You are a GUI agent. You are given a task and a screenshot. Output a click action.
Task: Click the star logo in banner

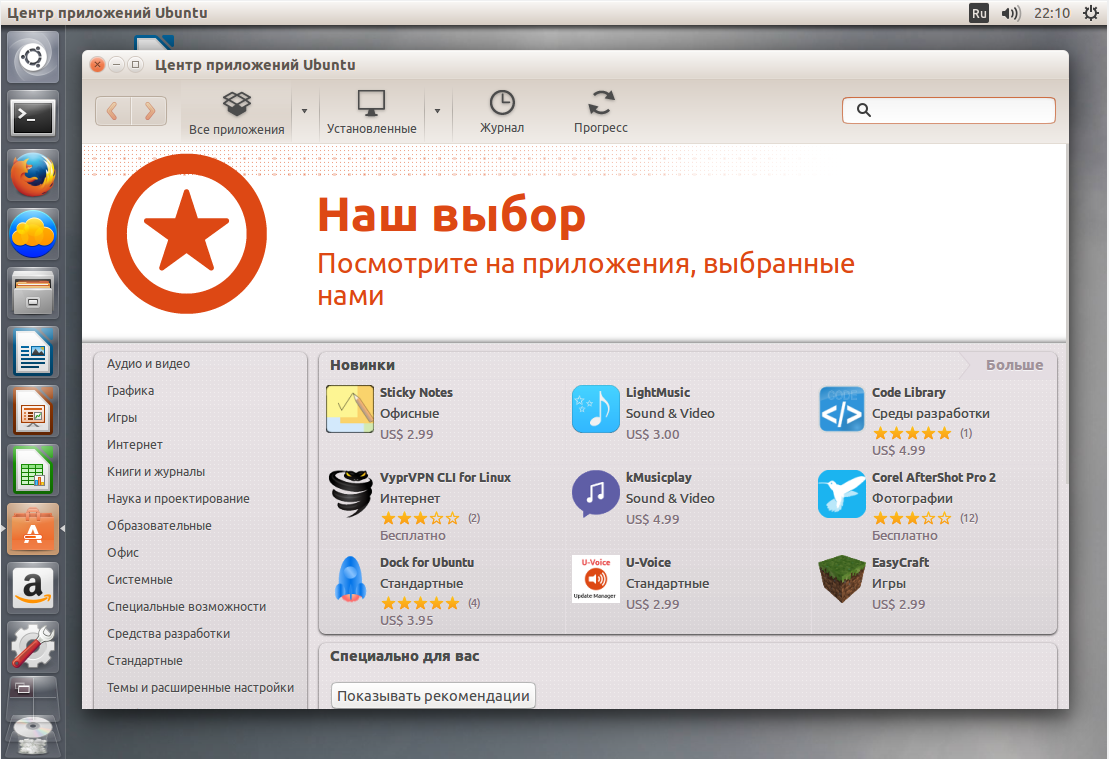click(x=187, y=233)
